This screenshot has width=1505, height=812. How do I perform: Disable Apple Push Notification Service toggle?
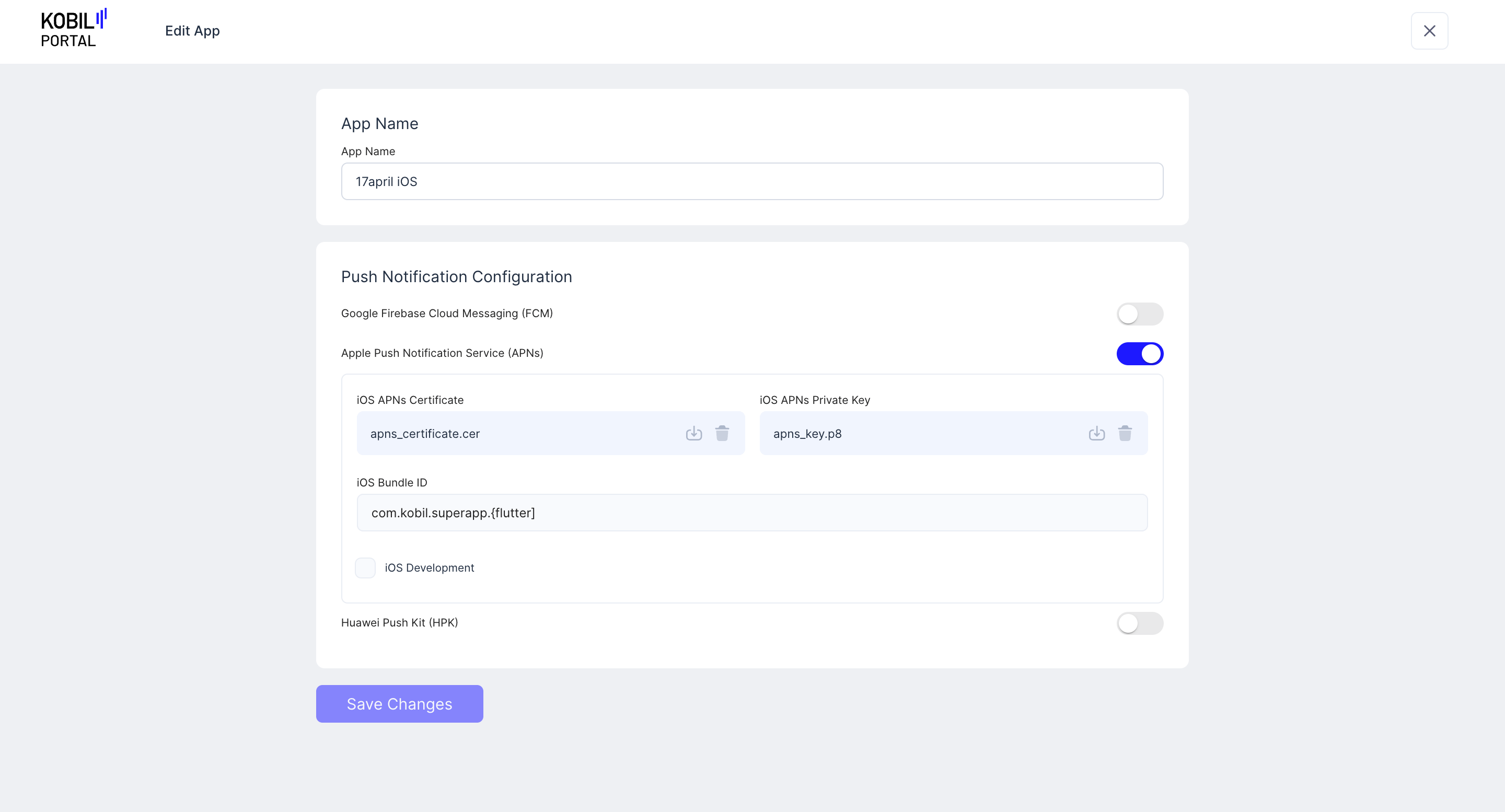pos(1139,353)
